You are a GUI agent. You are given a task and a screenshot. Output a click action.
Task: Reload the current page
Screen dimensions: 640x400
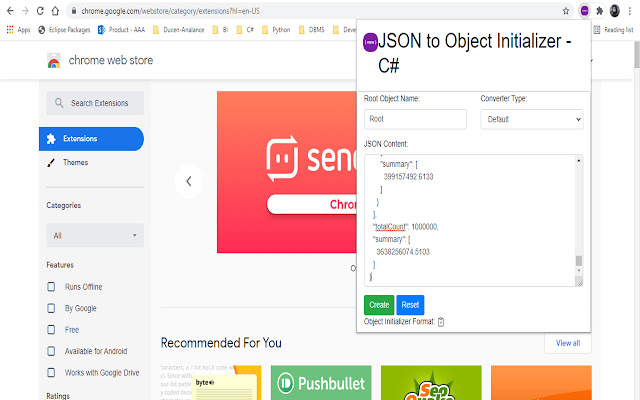point(40,11)
